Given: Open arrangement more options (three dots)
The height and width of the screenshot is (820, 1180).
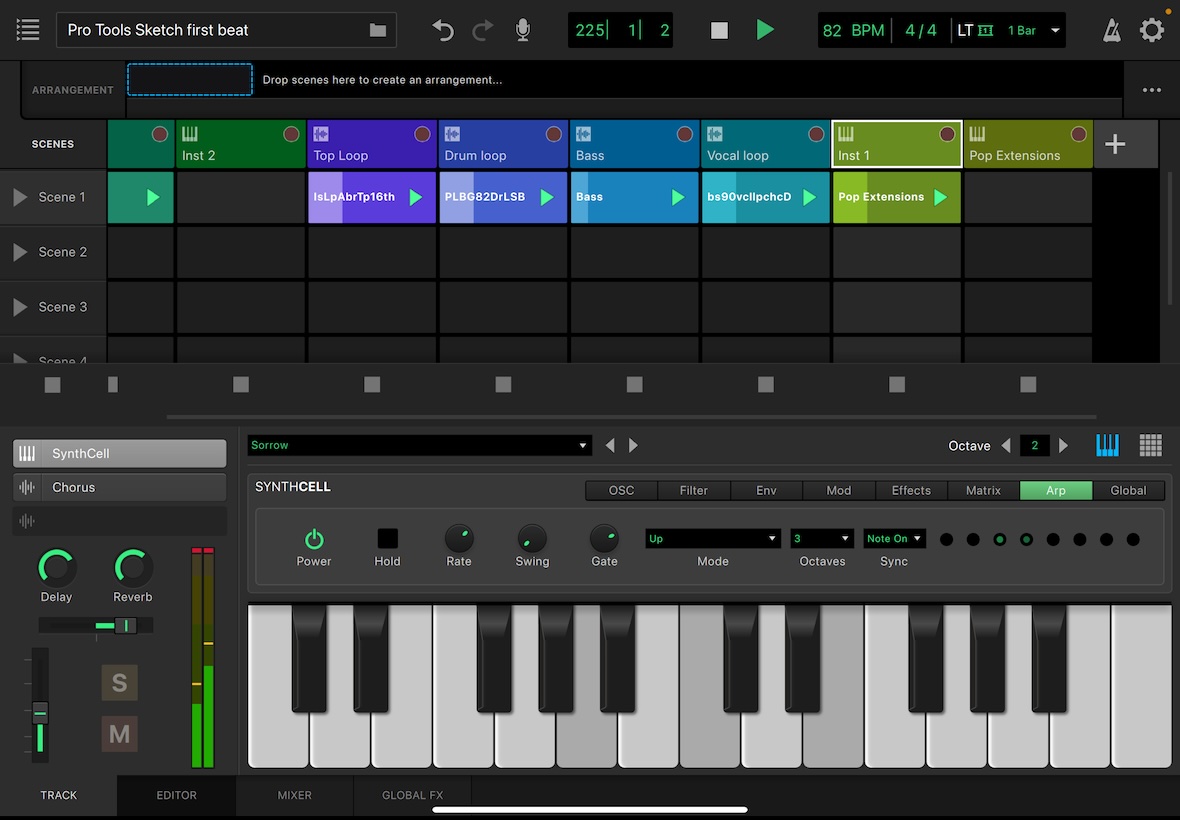Looking at the screenshot, I should 1151,90.
